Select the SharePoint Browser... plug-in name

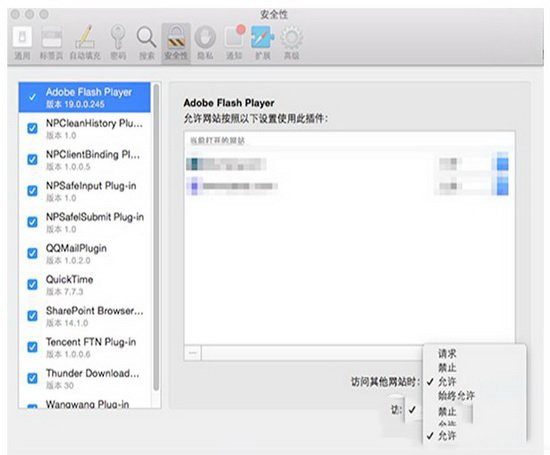(95, 311)
